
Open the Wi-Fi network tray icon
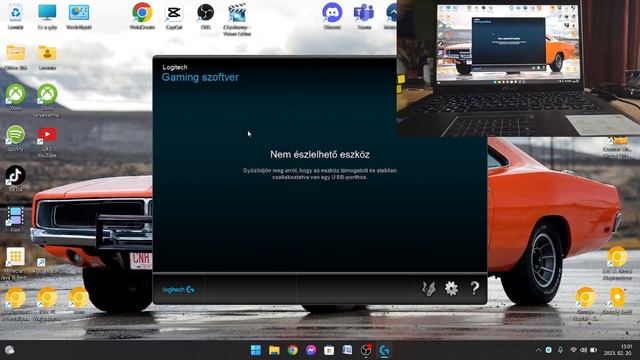(x=573, y=350)
